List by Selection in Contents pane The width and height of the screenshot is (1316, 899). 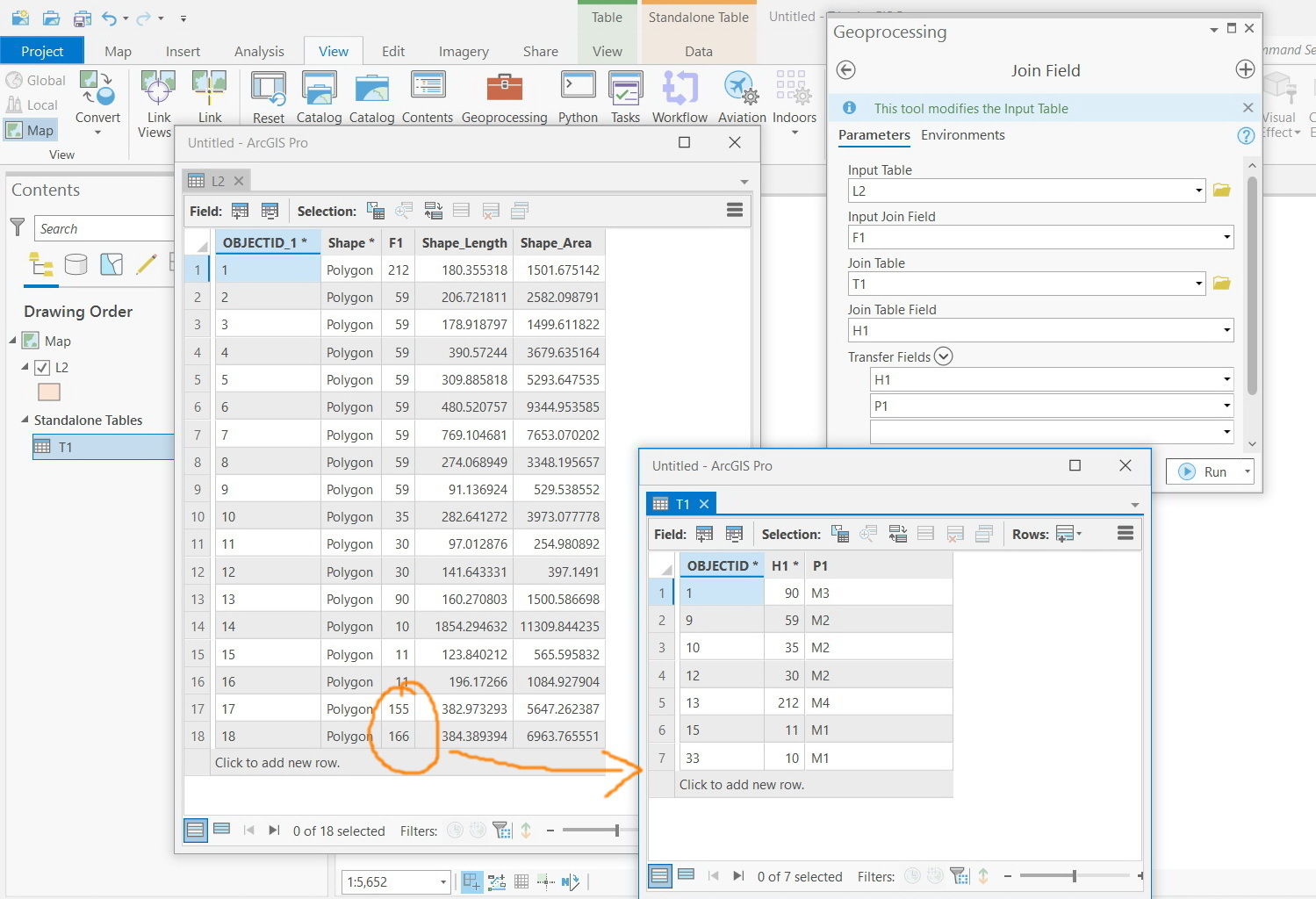click(111, 264)
